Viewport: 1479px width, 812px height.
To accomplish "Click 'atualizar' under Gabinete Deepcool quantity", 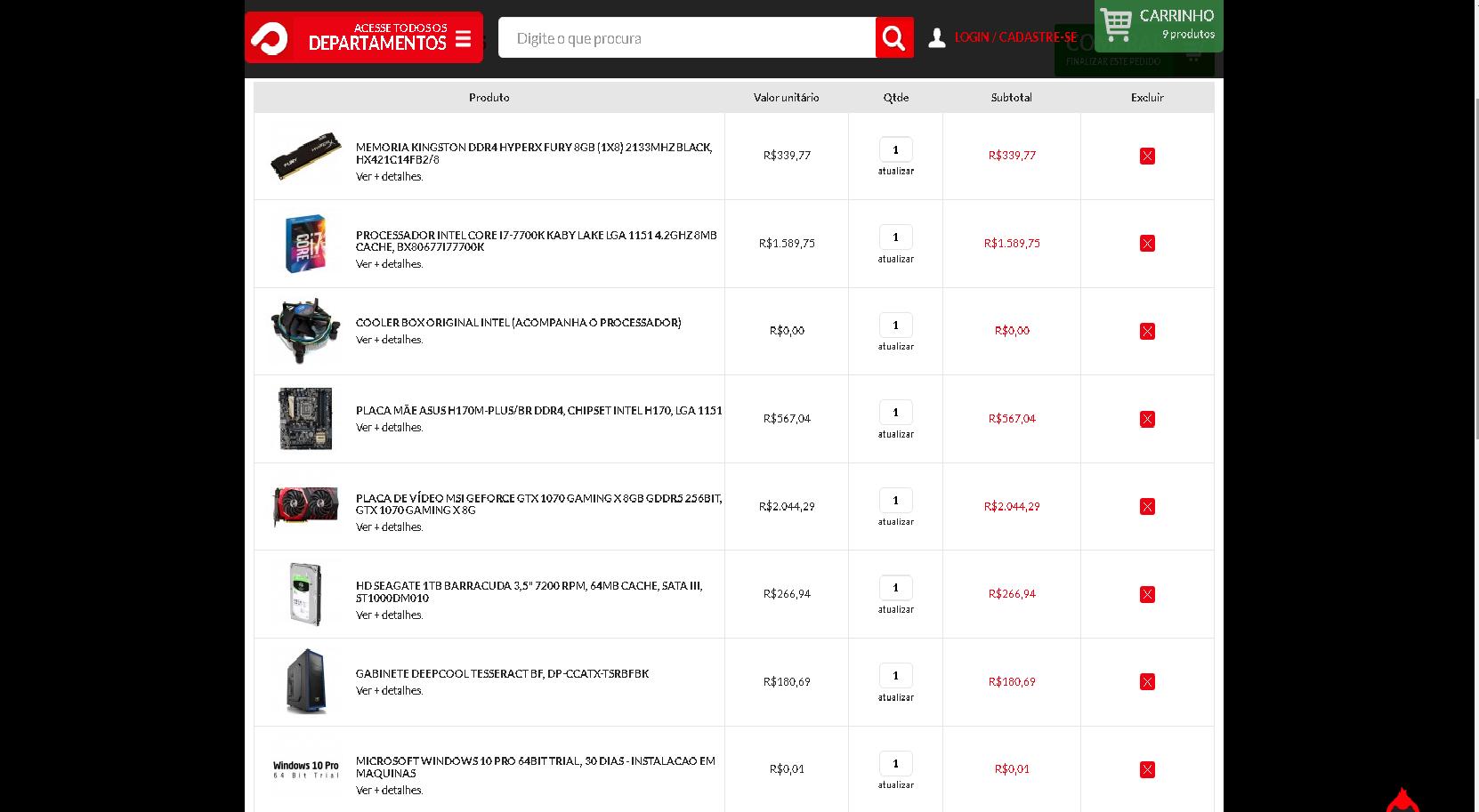I will (896, 697).
